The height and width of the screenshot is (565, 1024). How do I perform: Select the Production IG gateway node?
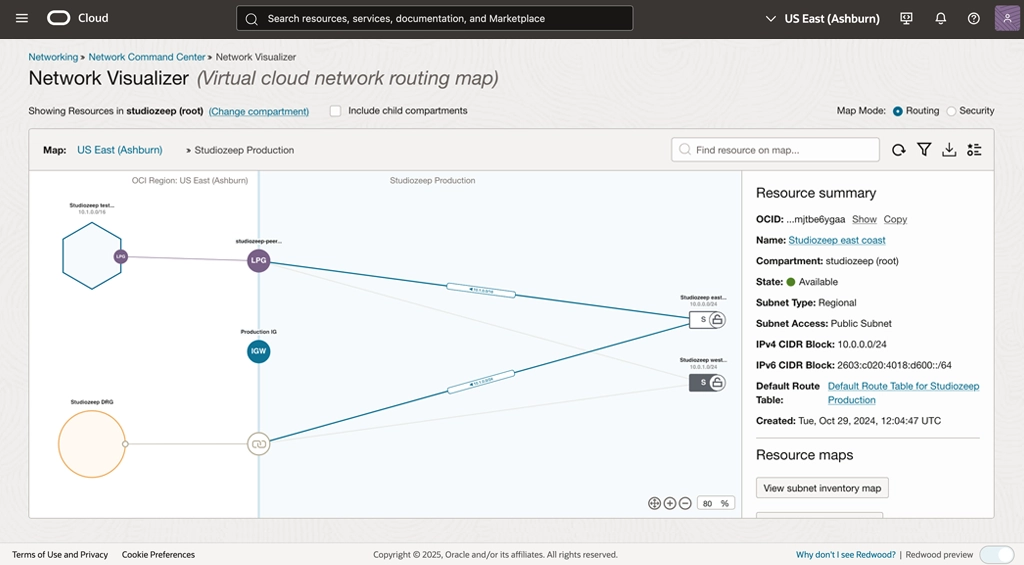tap(258, 351)
